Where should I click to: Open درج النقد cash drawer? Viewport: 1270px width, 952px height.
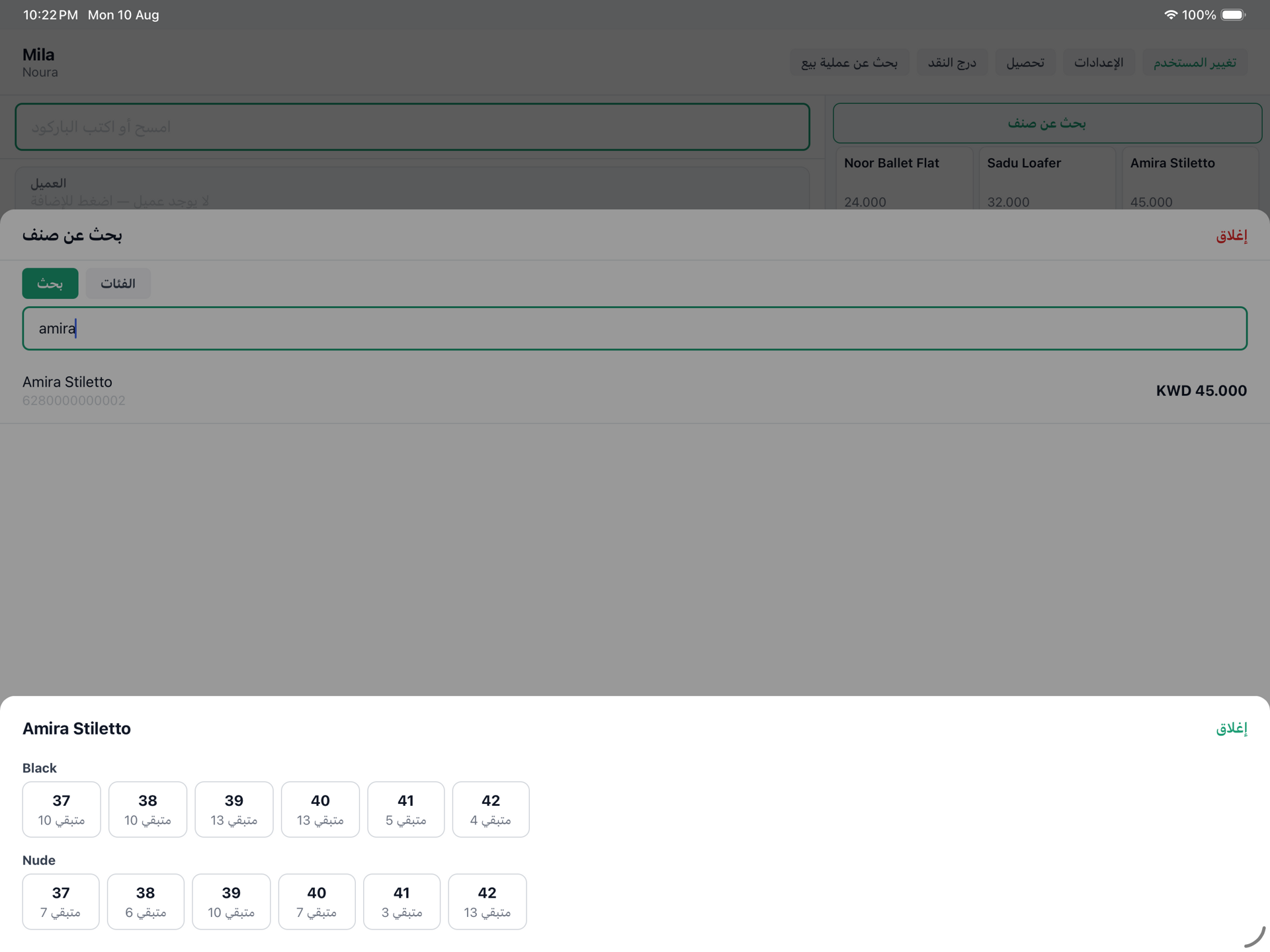coord(952,62)
